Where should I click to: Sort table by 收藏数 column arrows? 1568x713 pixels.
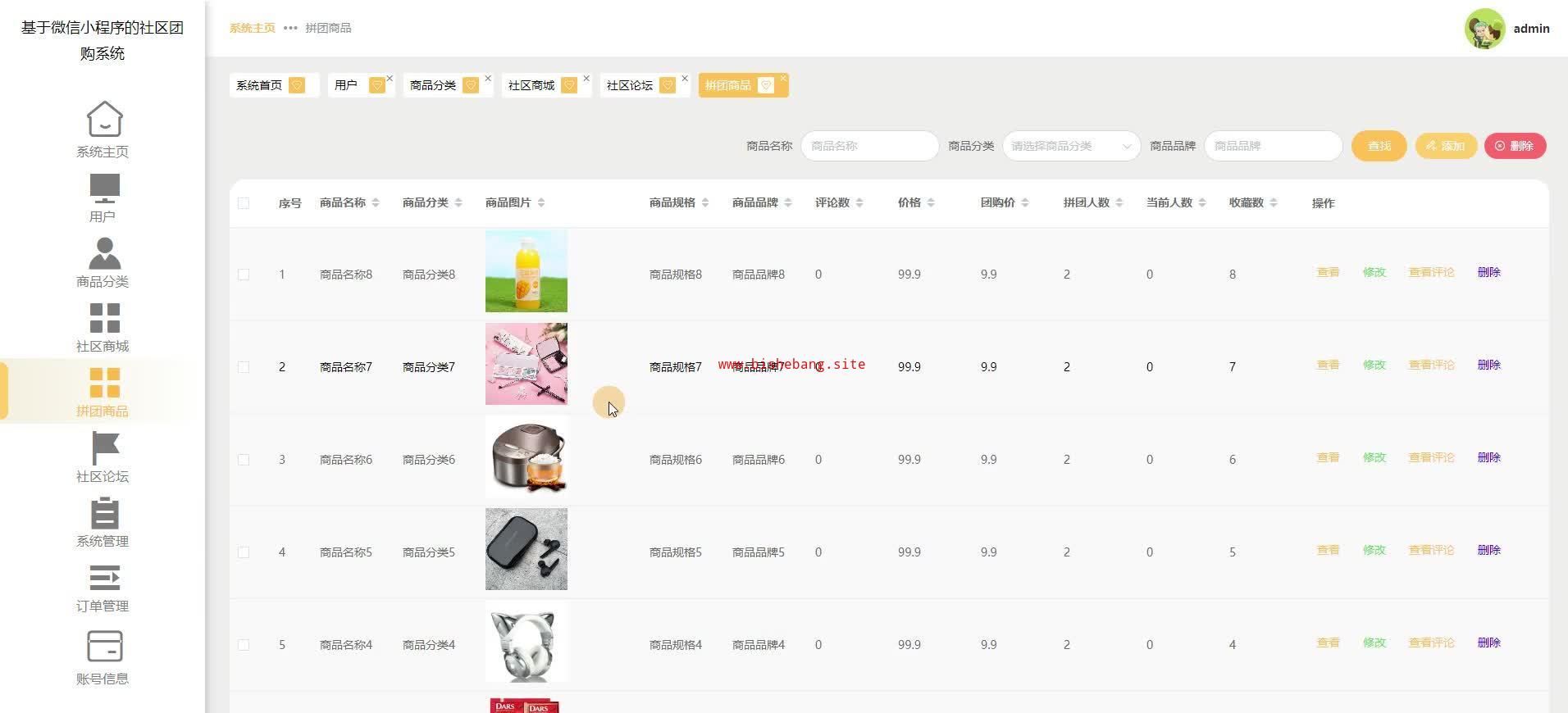pyautogui.click(x=1273, y=203)
